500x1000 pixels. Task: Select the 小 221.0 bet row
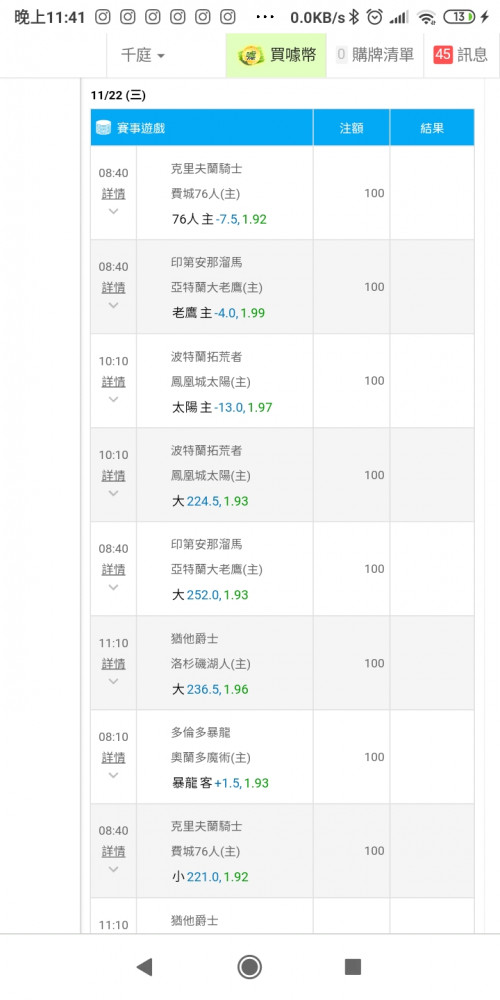tap(283, 851)
